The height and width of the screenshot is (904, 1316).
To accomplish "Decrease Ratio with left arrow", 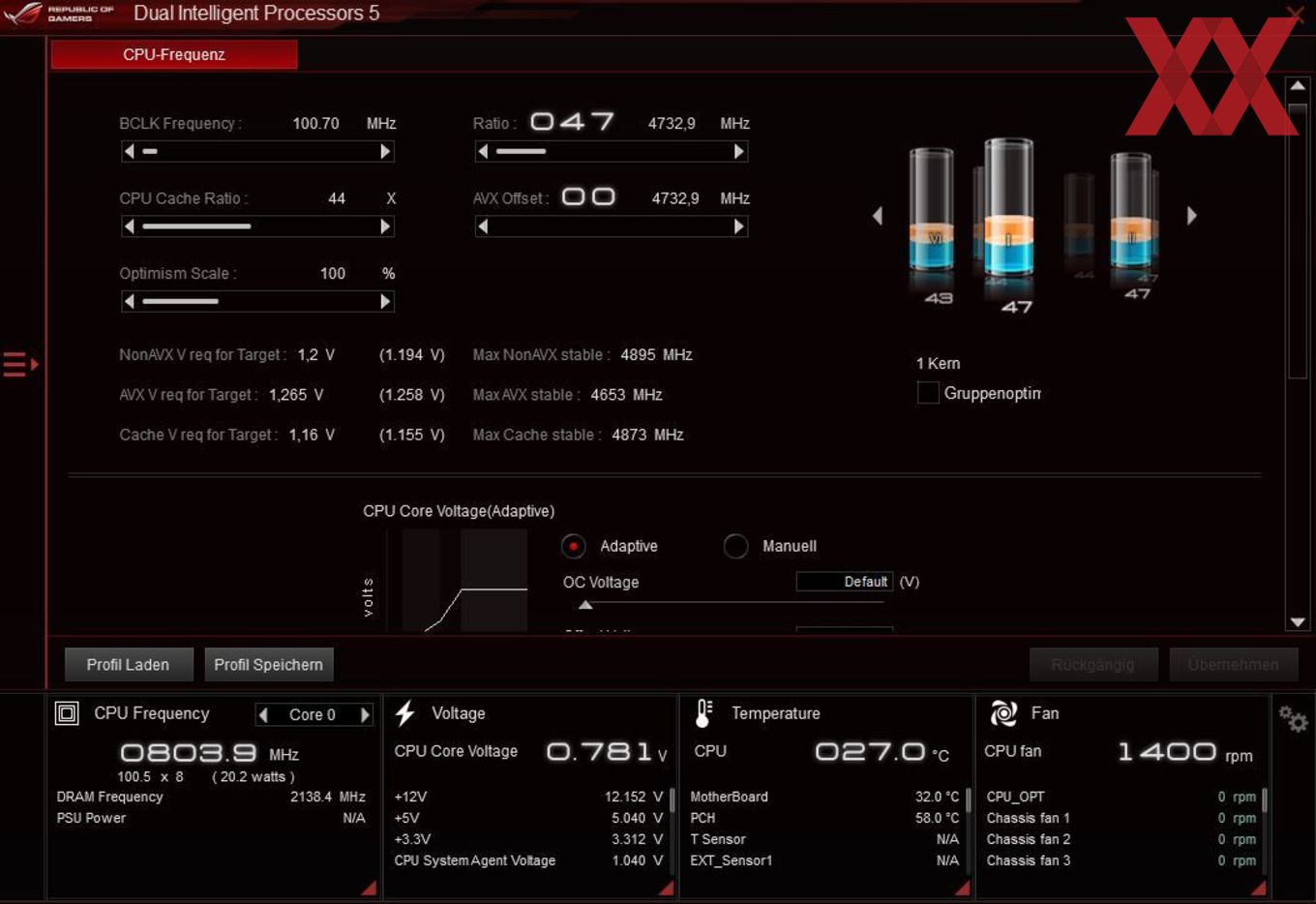I will (483, 151).
